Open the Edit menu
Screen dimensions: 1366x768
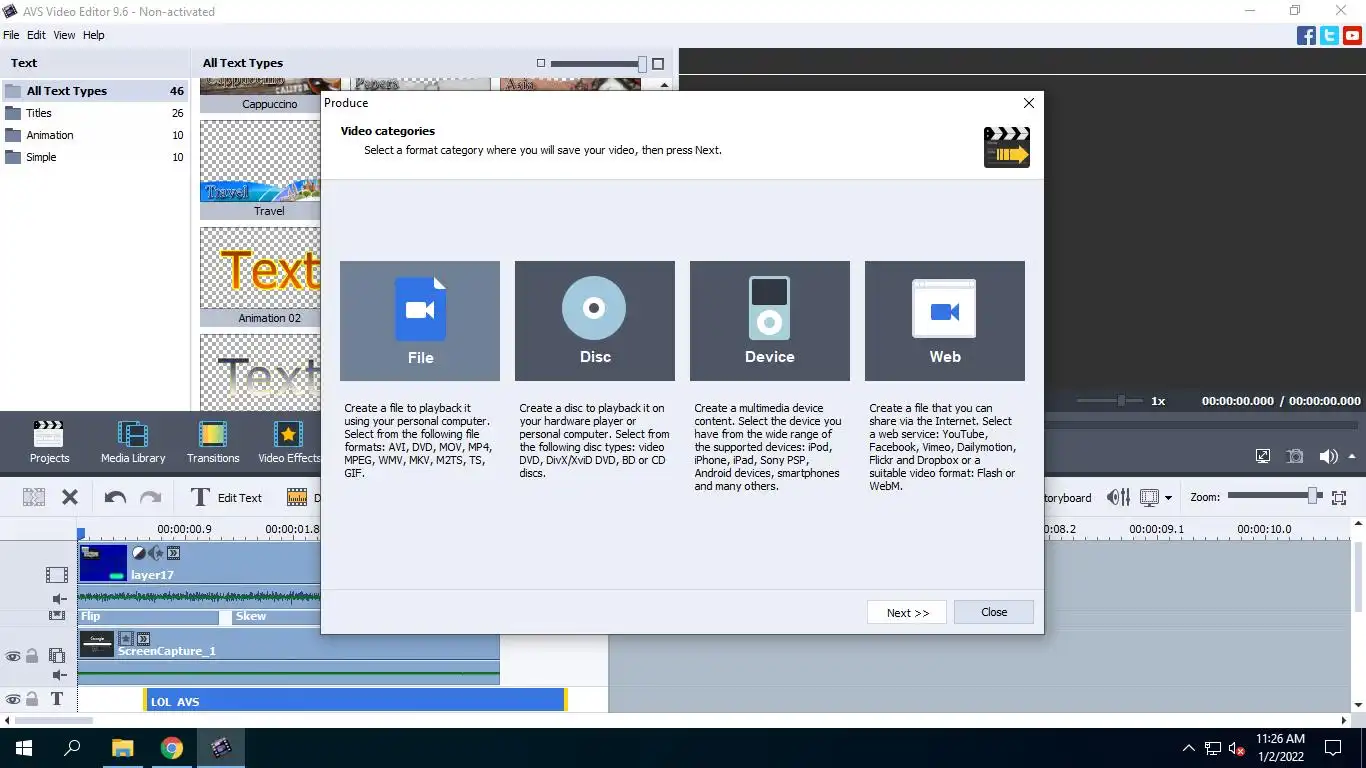pyautogui.click(x=36, y=35)
